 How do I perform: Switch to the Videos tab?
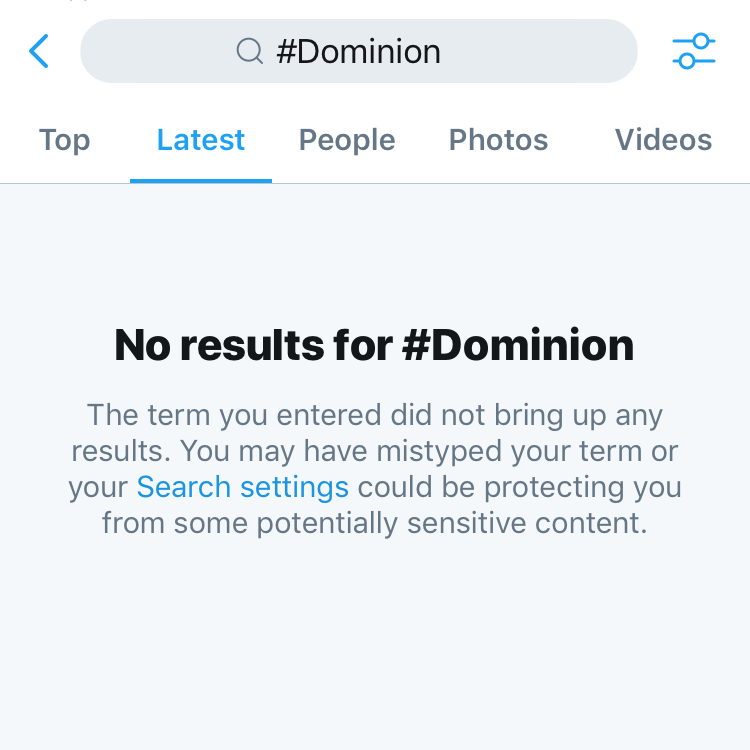(663, 140)
